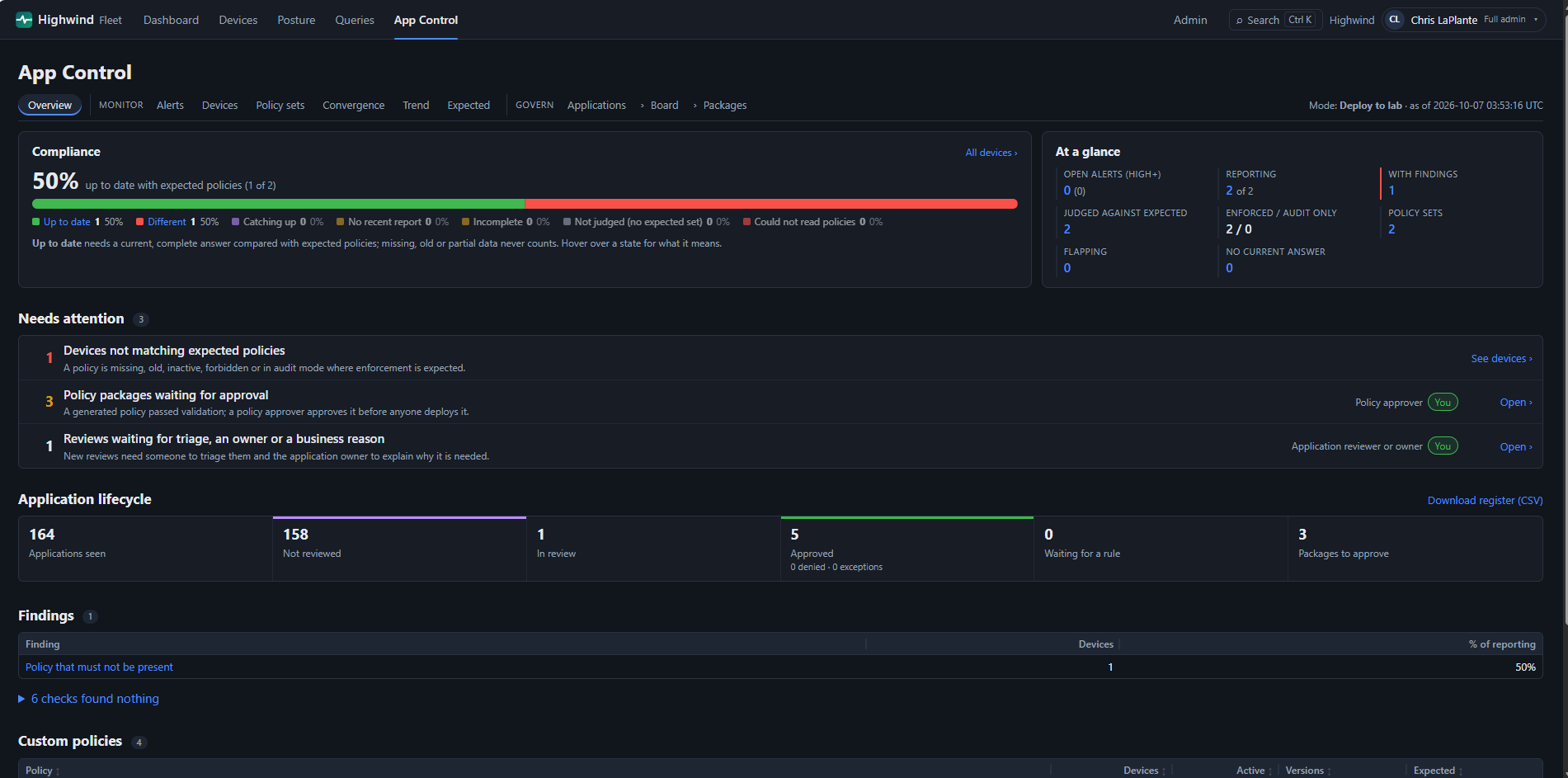The image size is (1568, 778).
Task: Click the CL user avatar
Action: (1394, 20)
